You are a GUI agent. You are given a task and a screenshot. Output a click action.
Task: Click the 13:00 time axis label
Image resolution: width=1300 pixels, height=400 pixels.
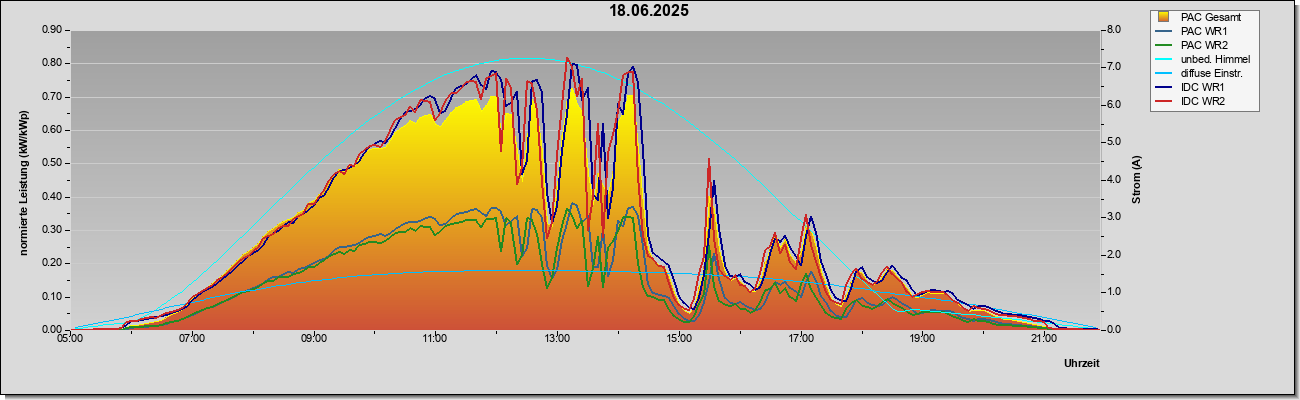[557, 340]
